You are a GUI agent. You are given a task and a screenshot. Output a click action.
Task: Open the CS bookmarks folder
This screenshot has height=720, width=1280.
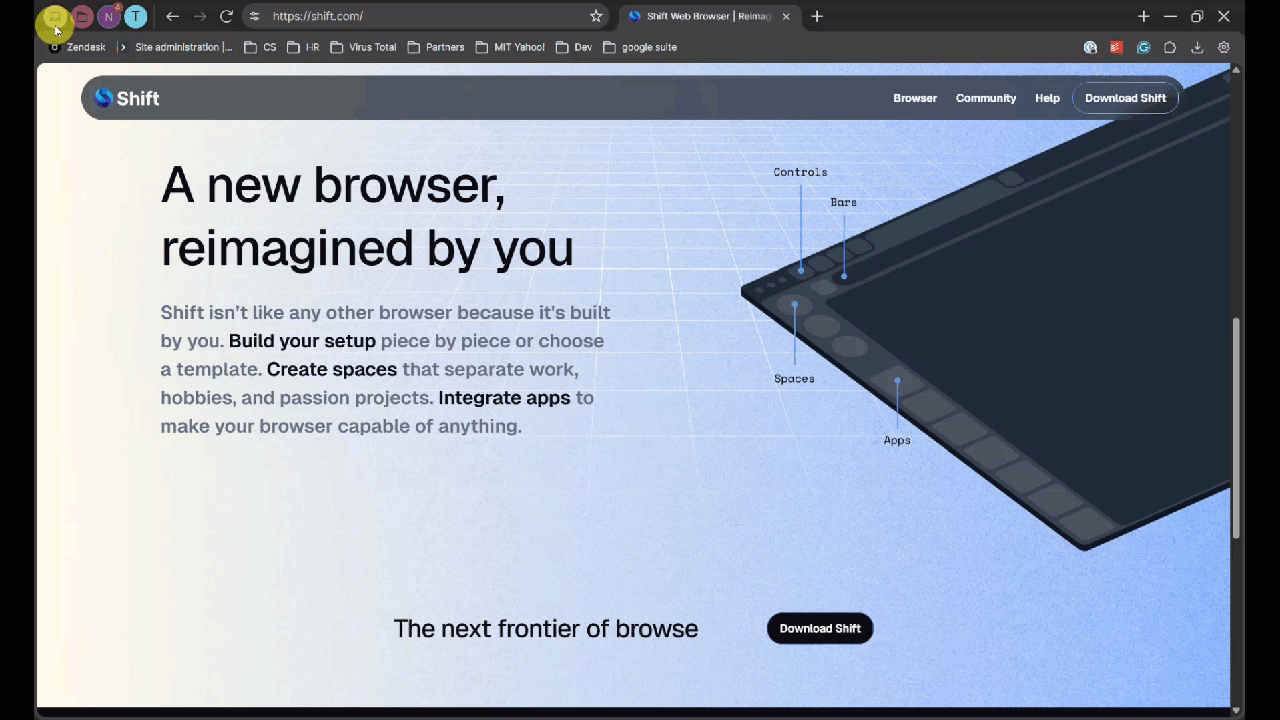click(260, 47)
